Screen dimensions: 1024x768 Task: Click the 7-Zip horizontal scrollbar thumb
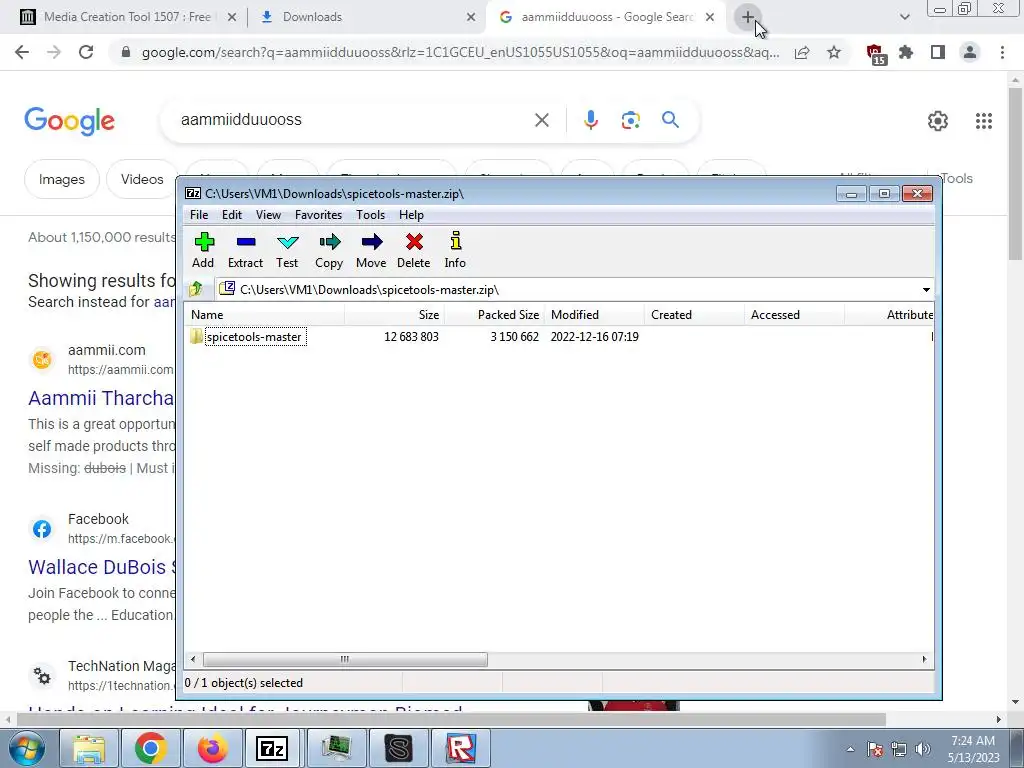click(x=345, y=659)
